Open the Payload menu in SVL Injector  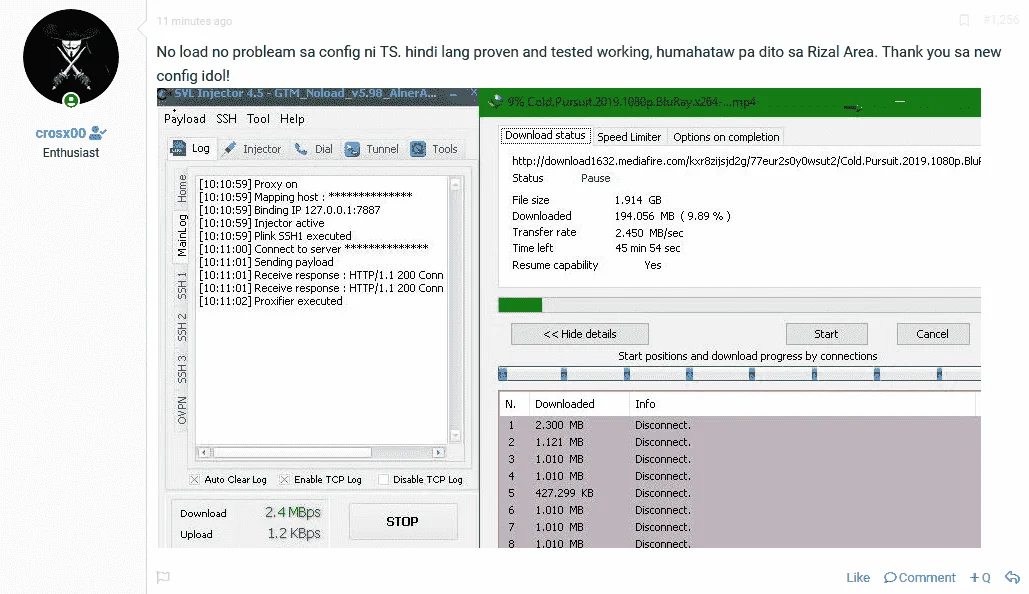click(x=184, y=119)
